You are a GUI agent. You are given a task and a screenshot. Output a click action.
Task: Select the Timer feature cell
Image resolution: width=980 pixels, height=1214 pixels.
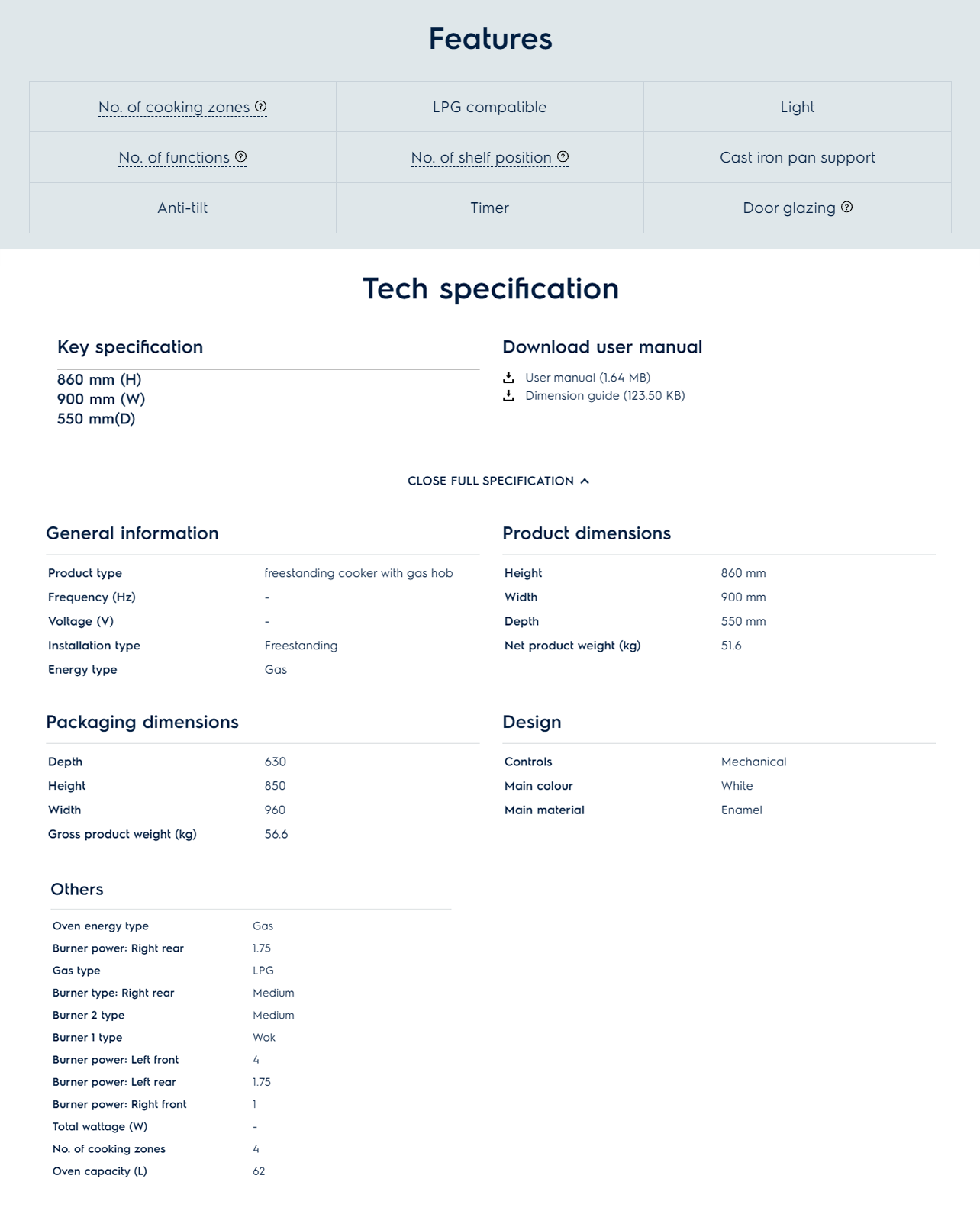click(x=489, y=208)
